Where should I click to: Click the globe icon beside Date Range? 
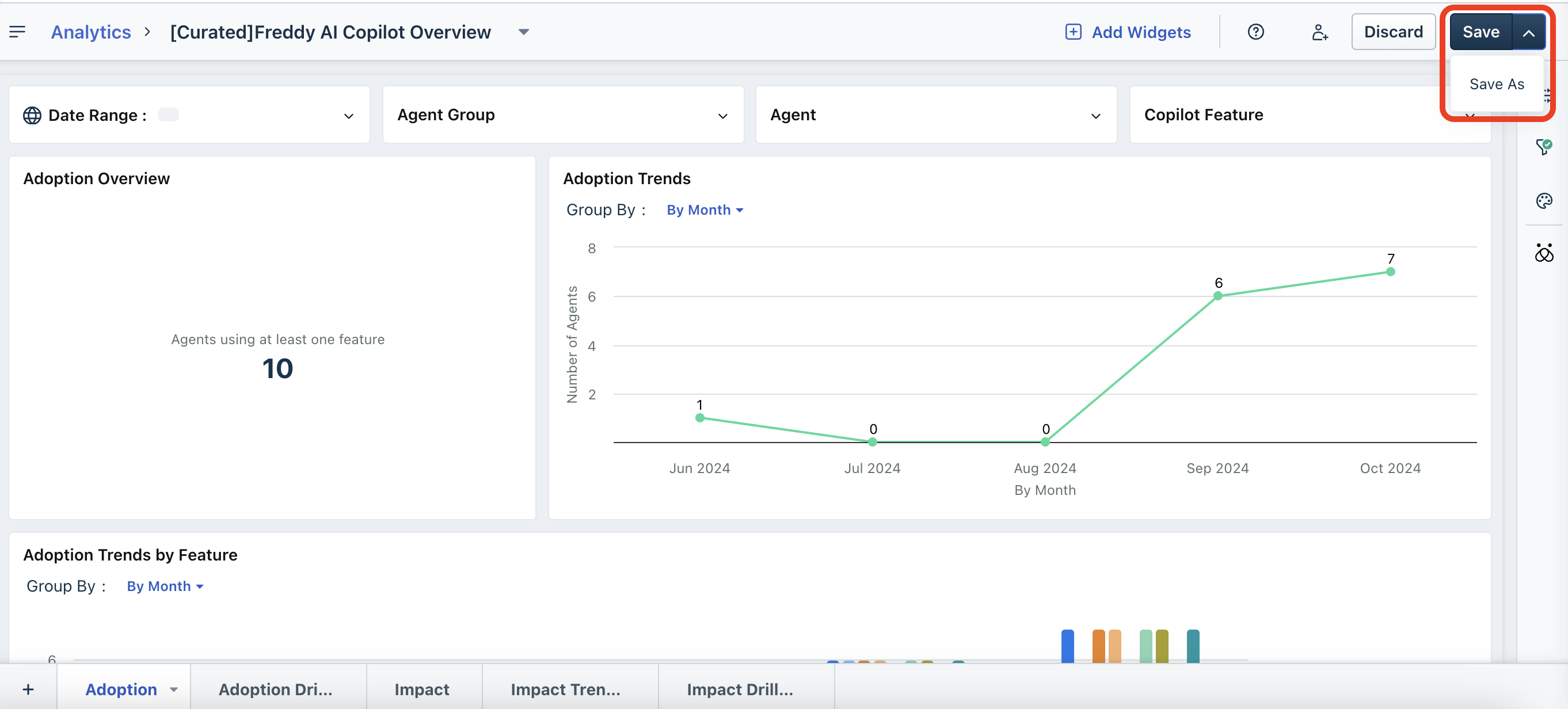(x=32, y=115)
